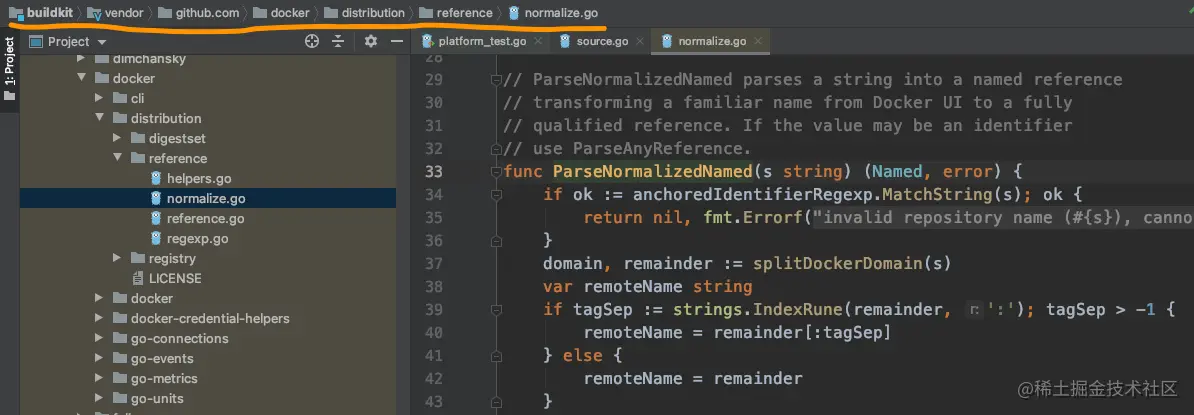Viewport: 1194px width, 415px height.
Task: Click the normalize.go breadcrumb
Action: pyautogui.click(x=553, y=13)
